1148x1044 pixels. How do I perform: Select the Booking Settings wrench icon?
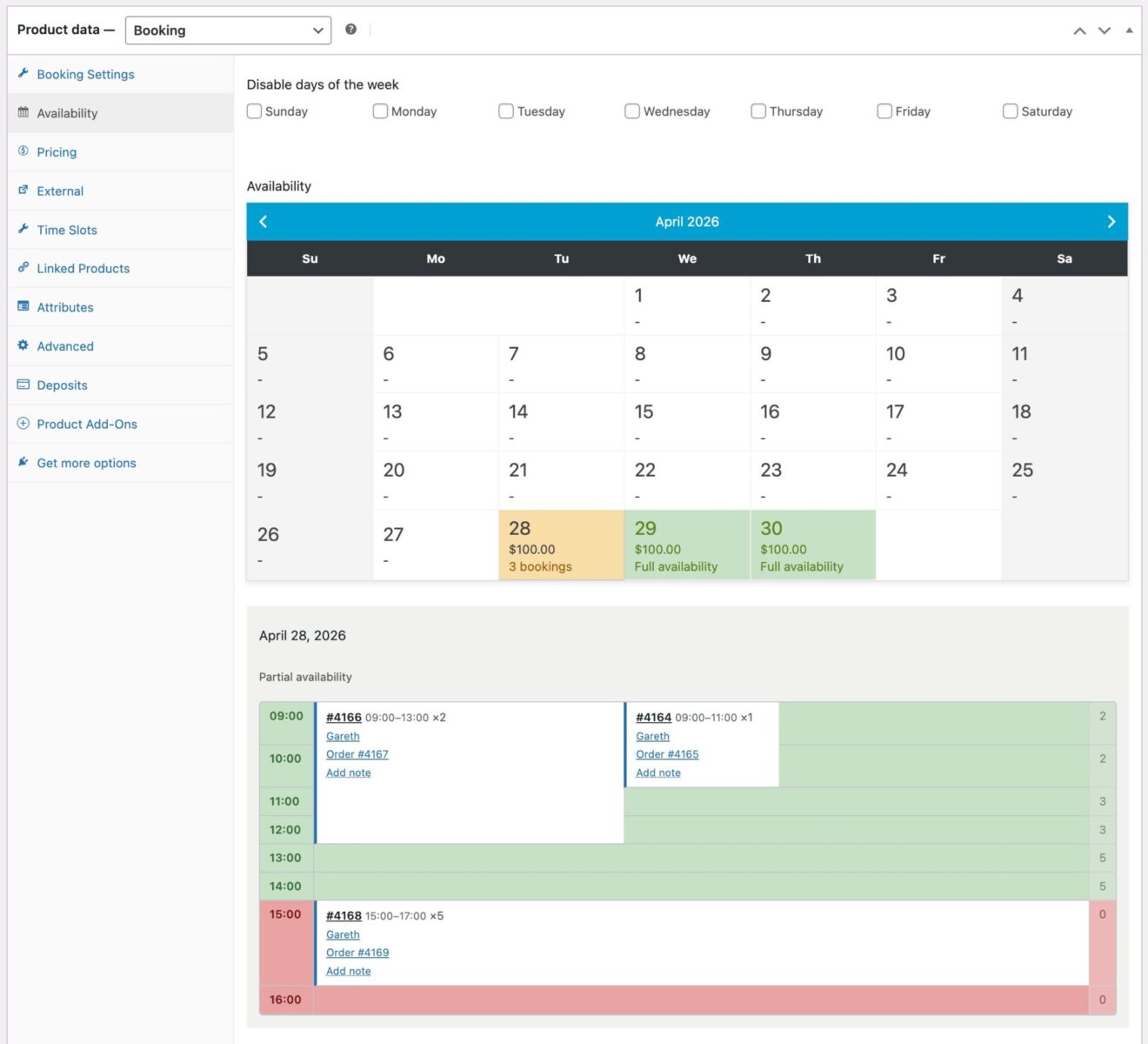click(x=23, y=74)
